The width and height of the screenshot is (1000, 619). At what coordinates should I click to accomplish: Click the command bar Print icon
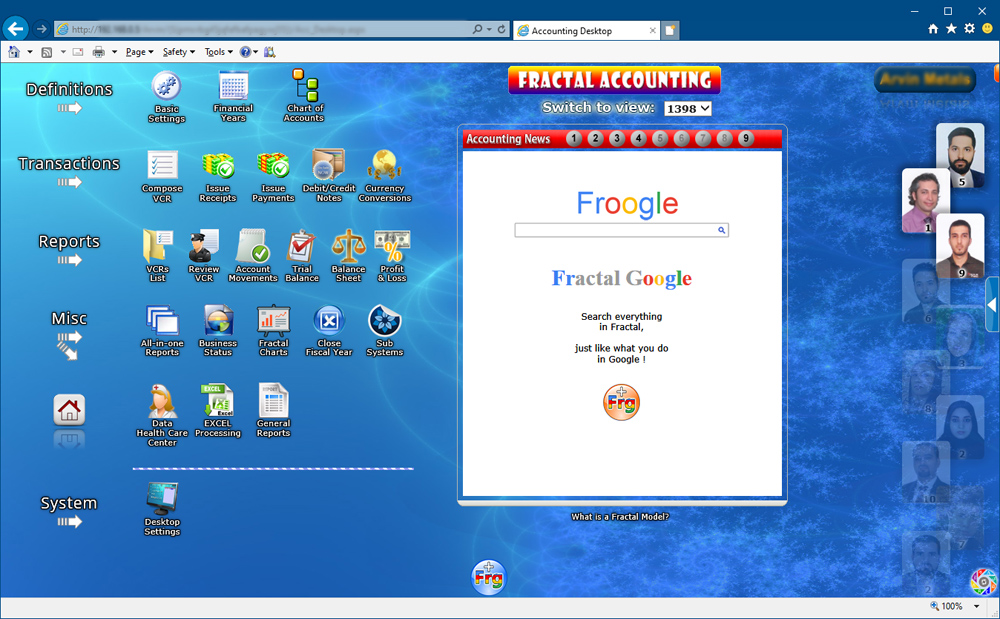[99, 52]
